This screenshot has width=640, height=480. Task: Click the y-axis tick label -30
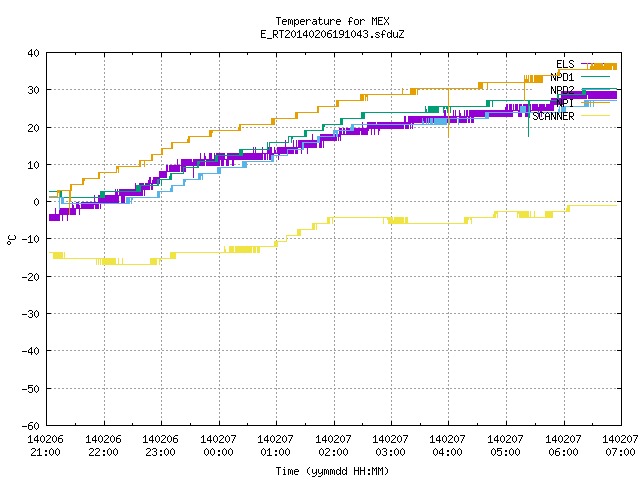click(x=31, y=314)
